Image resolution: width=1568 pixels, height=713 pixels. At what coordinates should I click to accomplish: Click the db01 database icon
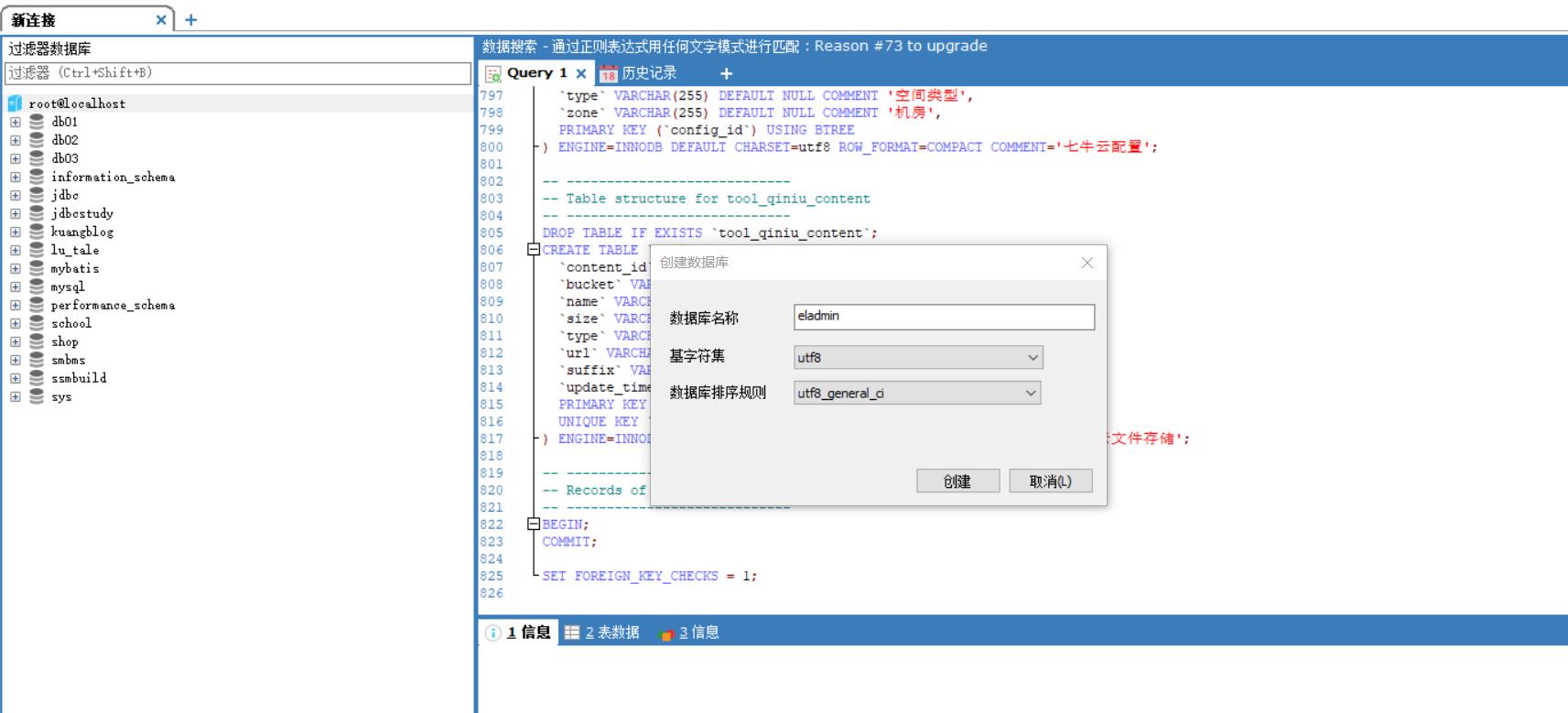(x=37, y=122)
